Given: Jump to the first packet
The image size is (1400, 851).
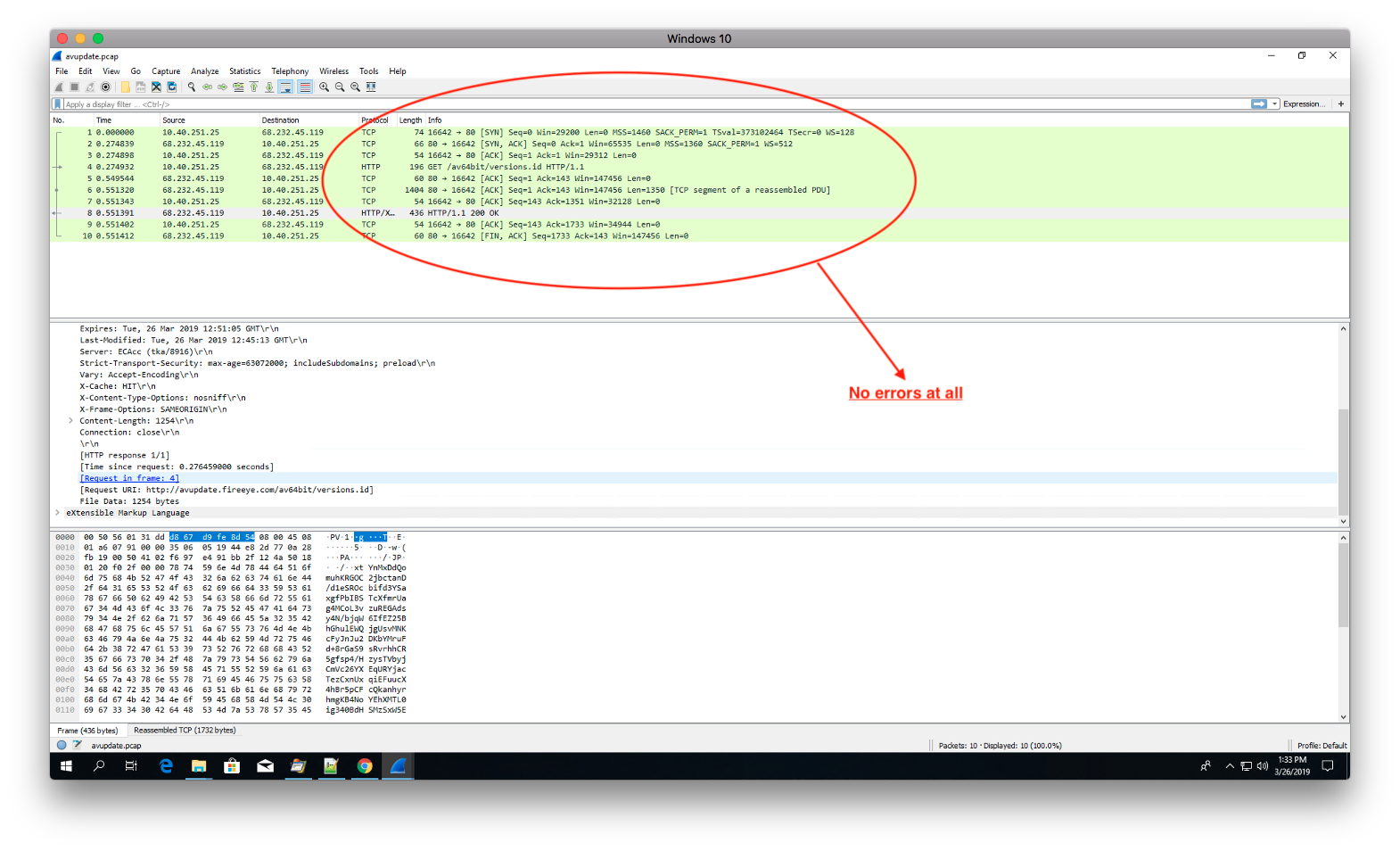Looking at the screenshot, I should pyautogui.click(x=254, y=87).
